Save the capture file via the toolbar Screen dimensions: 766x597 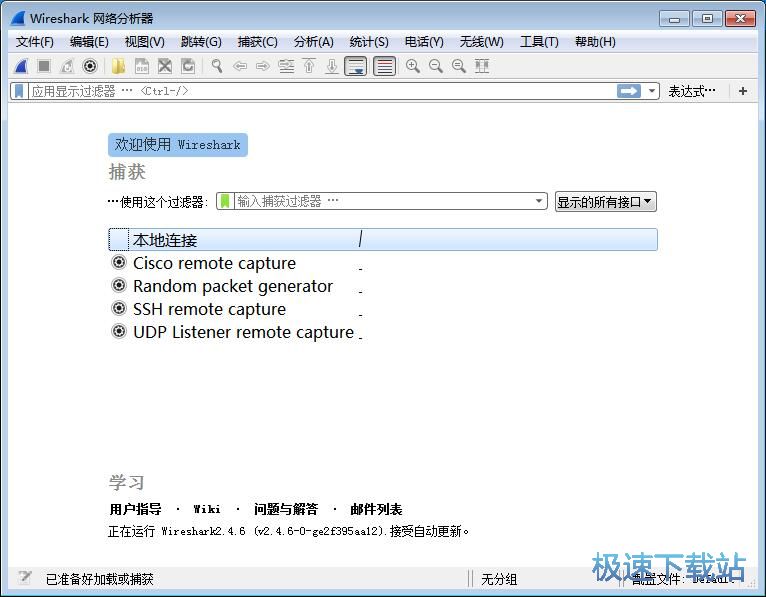tap(142, 66)
